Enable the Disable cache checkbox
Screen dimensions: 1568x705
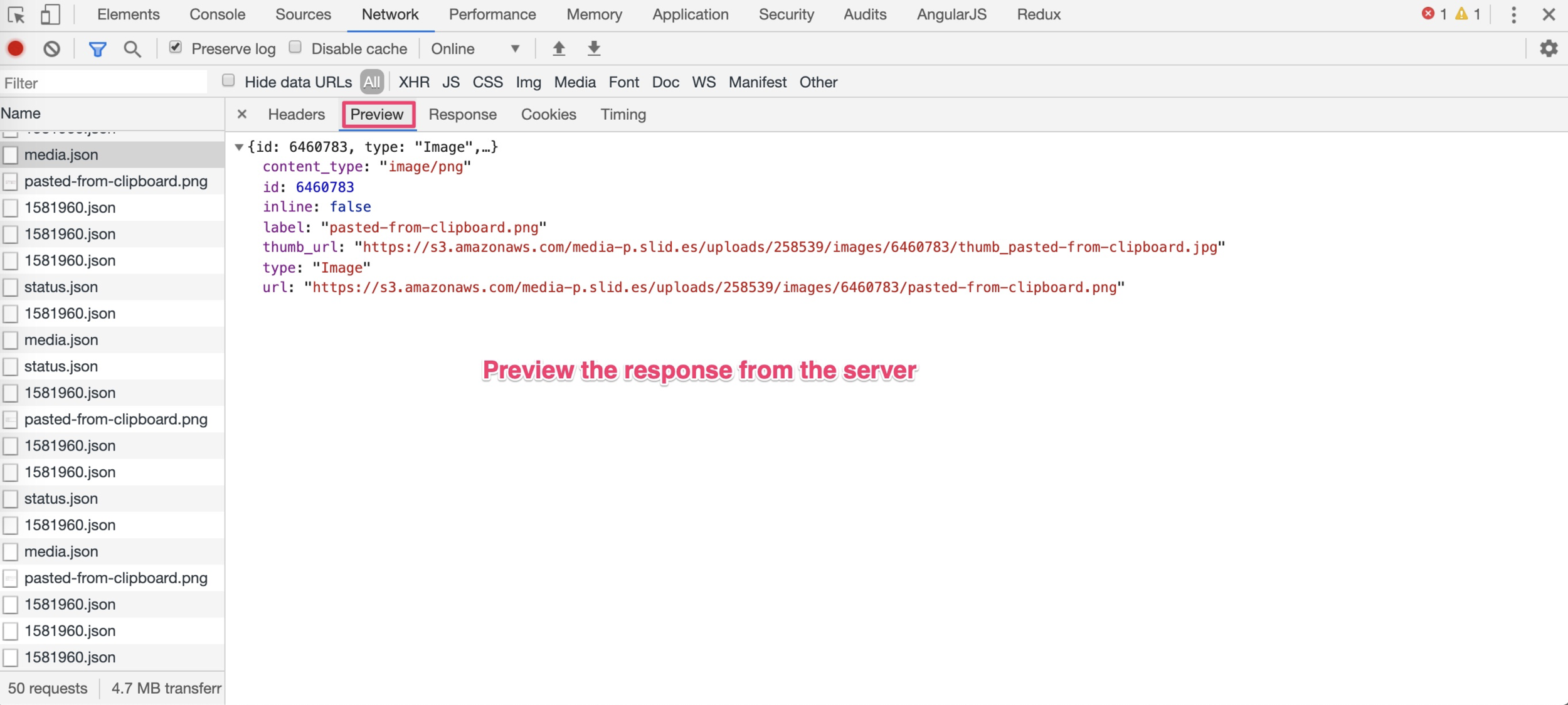[295, 48]
